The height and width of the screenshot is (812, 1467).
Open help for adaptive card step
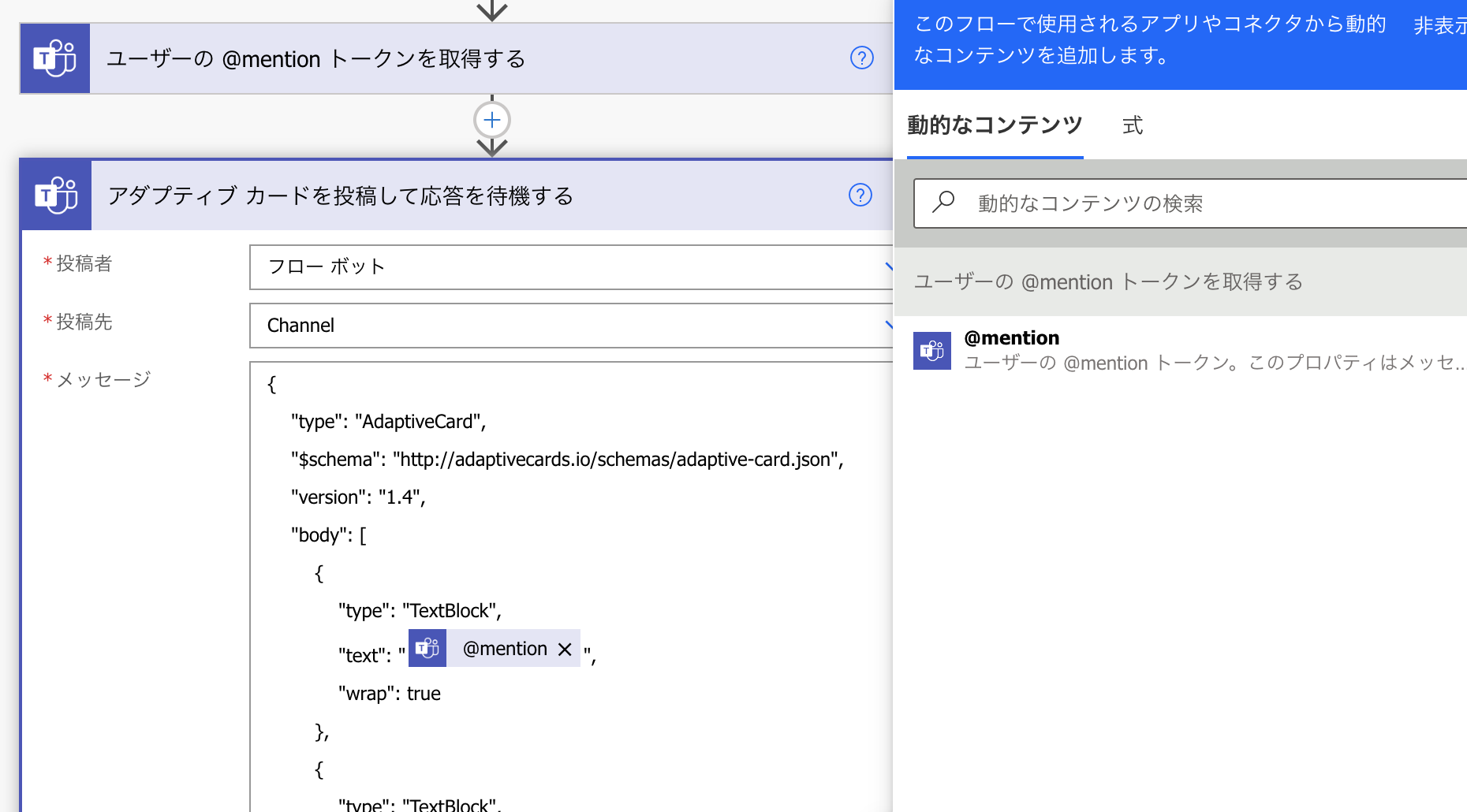coord(860,195)
